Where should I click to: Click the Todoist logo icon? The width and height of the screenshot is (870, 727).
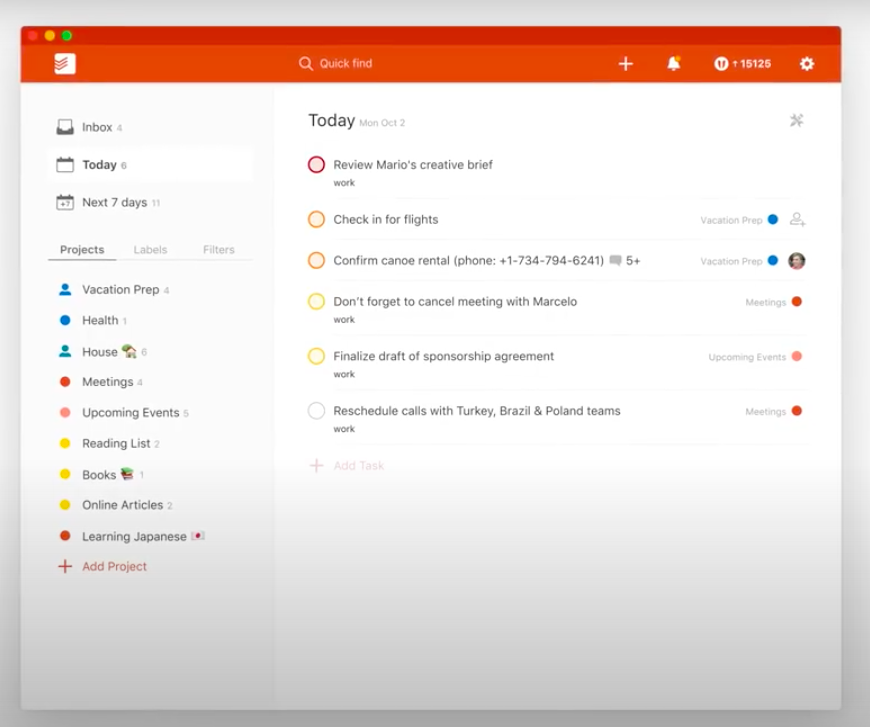coord(65,64)
